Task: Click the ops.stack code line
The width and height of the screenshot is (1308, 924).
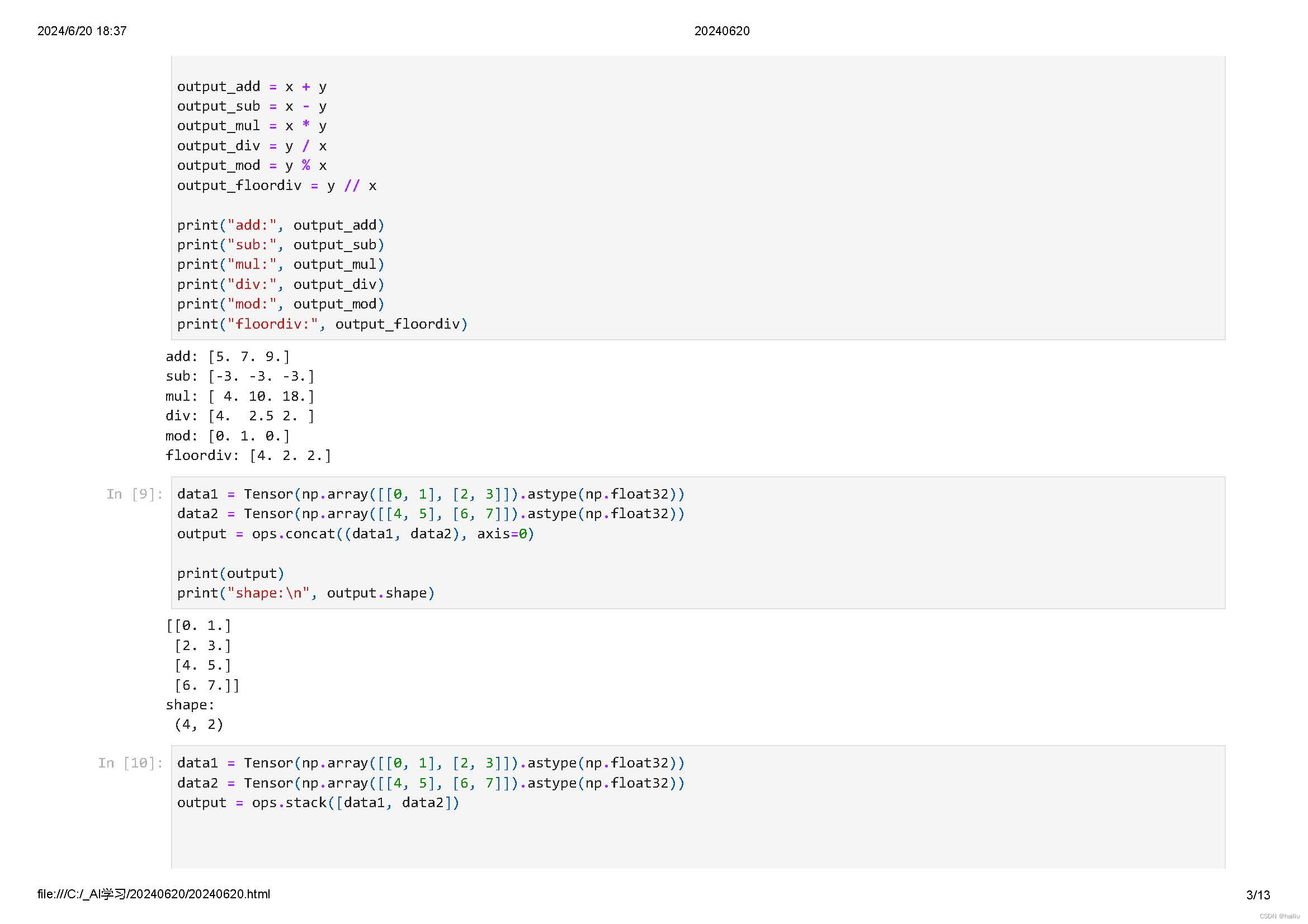Action: (x=317, y=803)
